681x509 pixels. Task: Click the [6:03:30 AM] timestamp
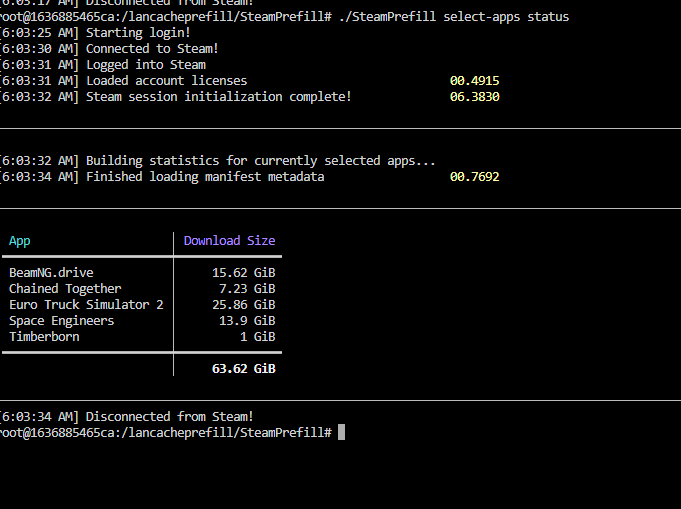click(40, 49)
